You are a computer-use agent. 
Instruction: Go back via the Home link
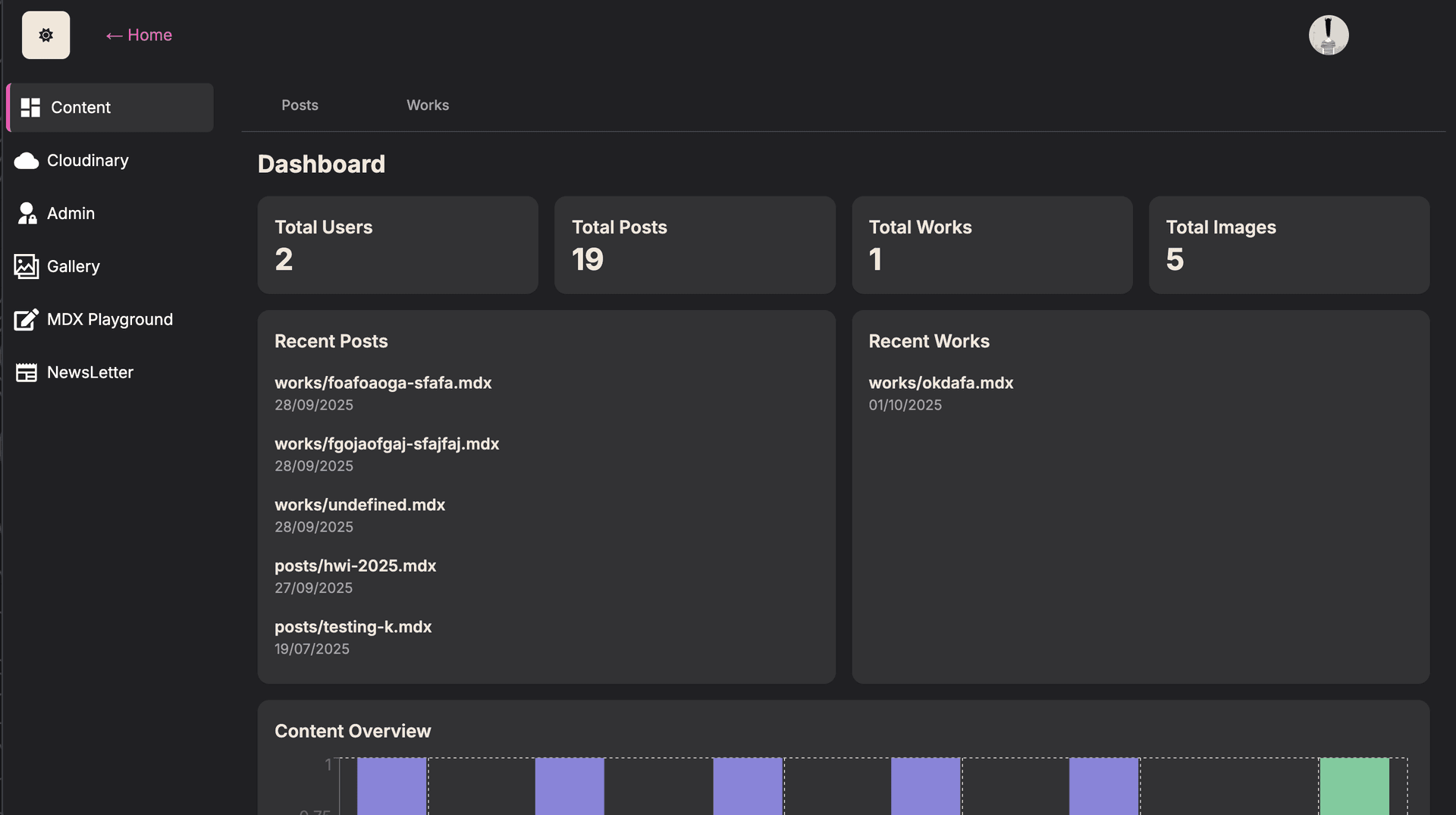pos(139,35)
